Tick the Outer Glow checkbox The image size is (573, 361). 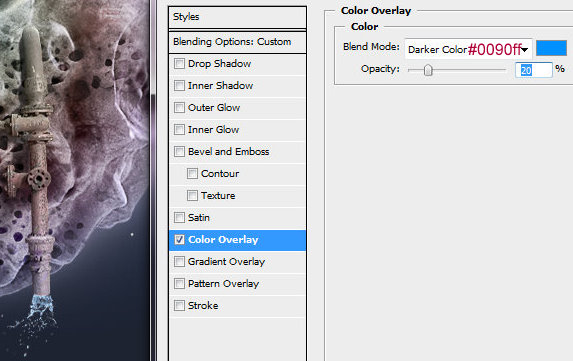pyautogui.click(x=179, y=107)
